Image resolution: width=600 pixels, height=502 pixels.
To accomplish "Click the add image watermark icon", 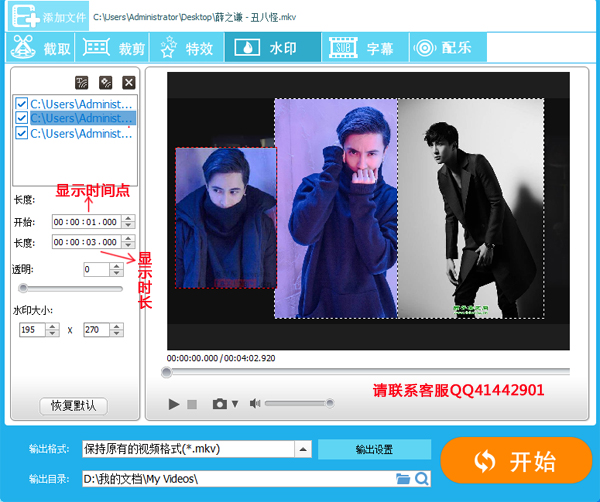I will 106,83.
